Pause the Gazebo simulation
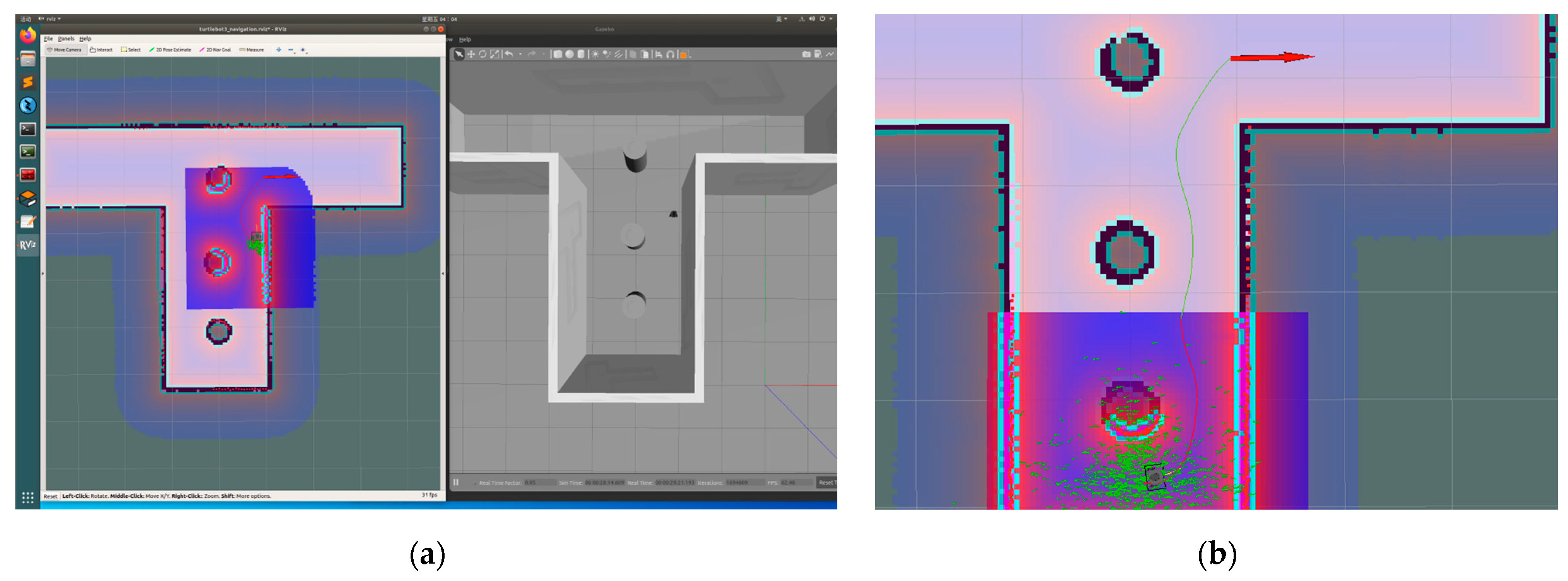 coord(456,482)
